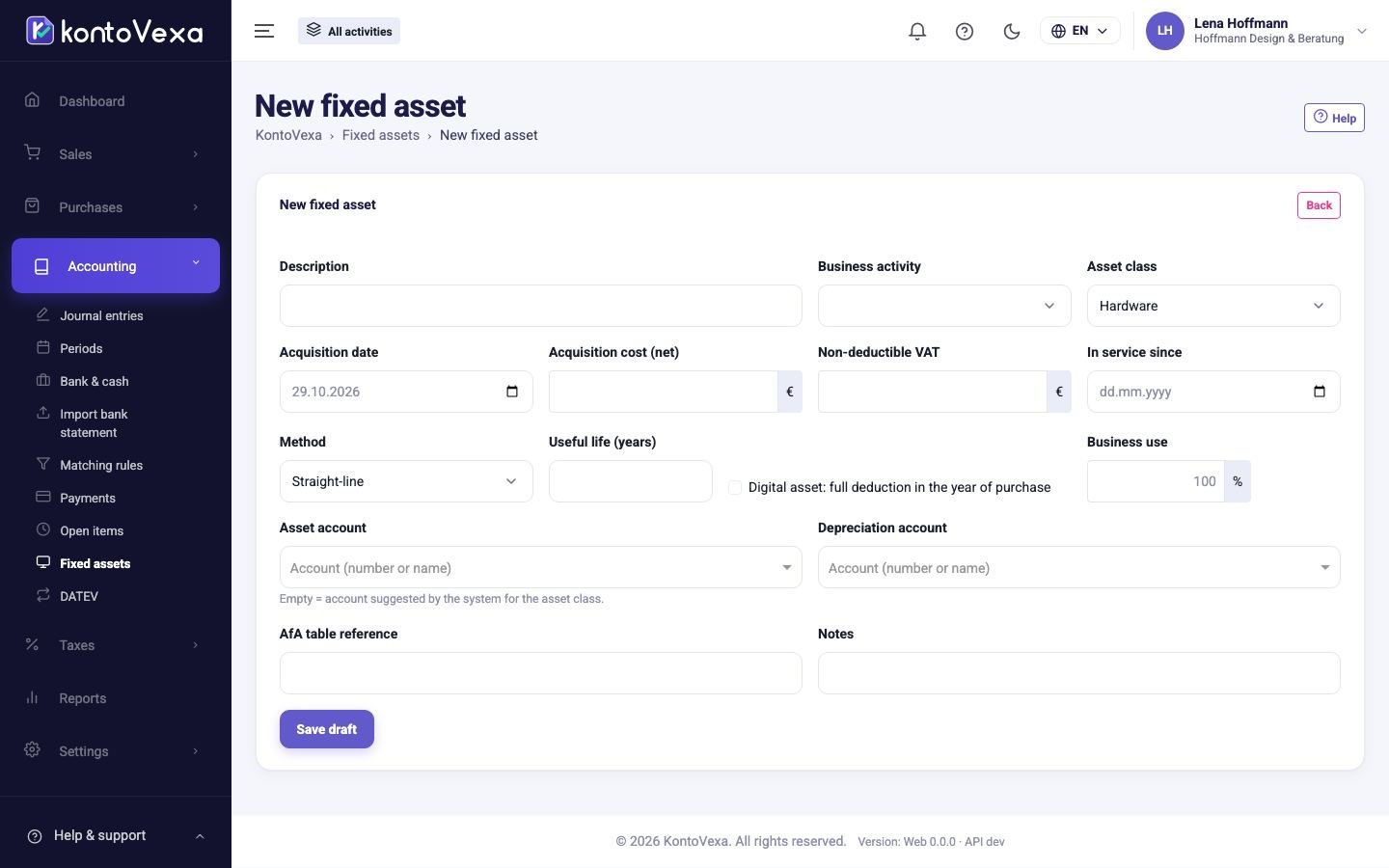Go to Dashboard

tap(116, 101)
